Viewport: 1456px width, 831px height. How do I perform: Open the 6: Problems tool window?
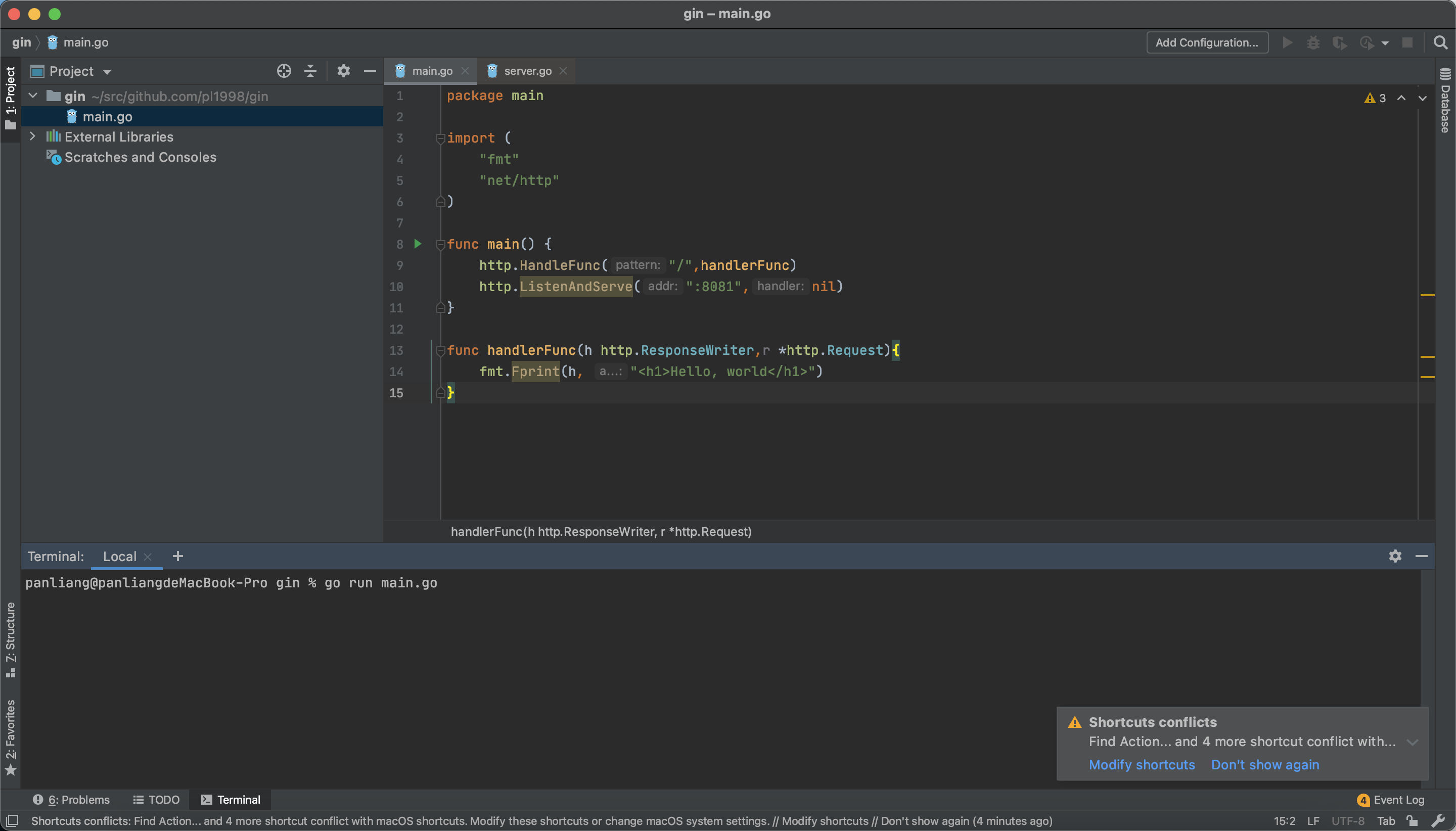tap(71, 800)
